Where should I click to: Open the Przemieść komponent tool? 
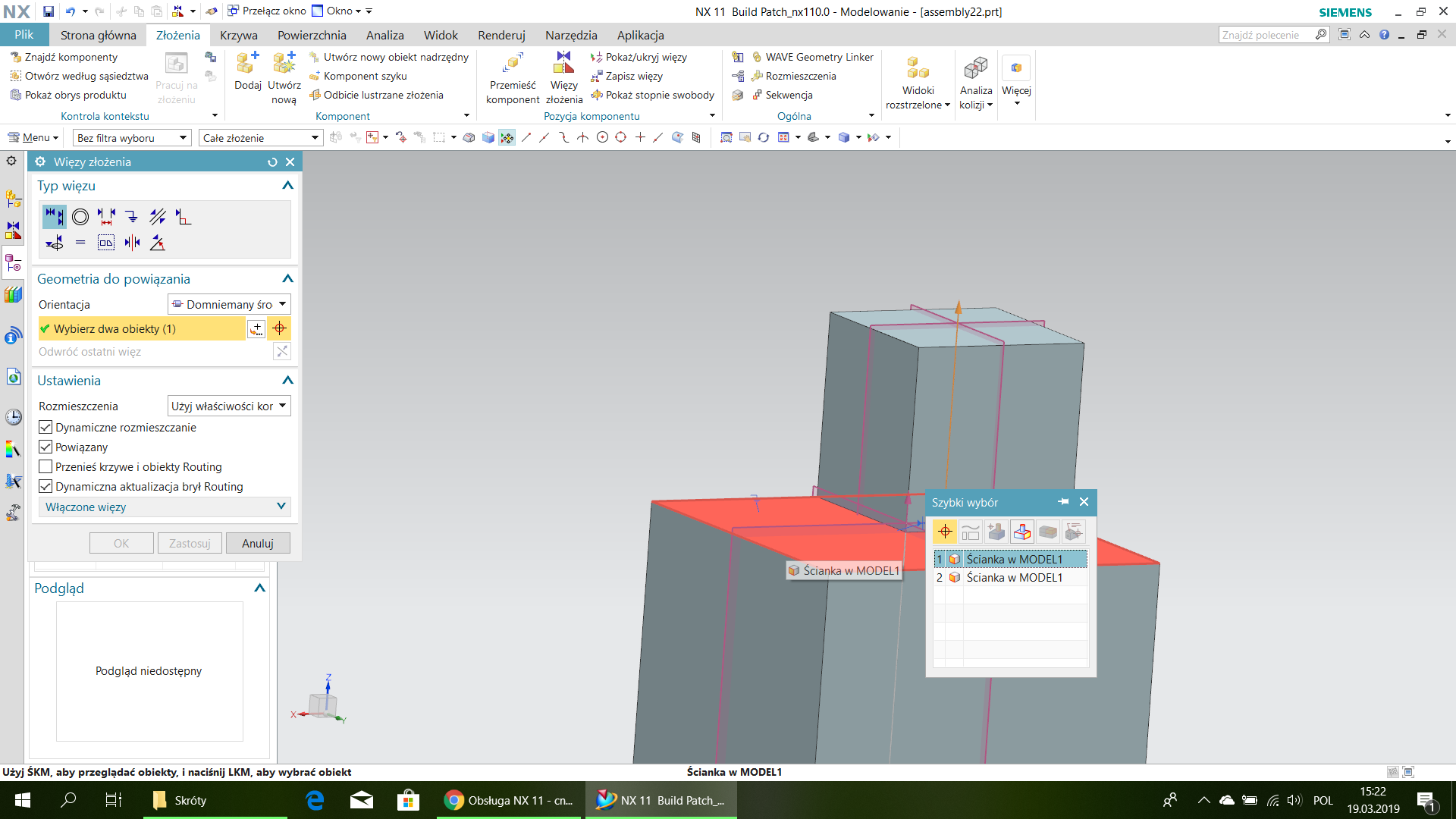pyautogui.click(x=513, y=78)
